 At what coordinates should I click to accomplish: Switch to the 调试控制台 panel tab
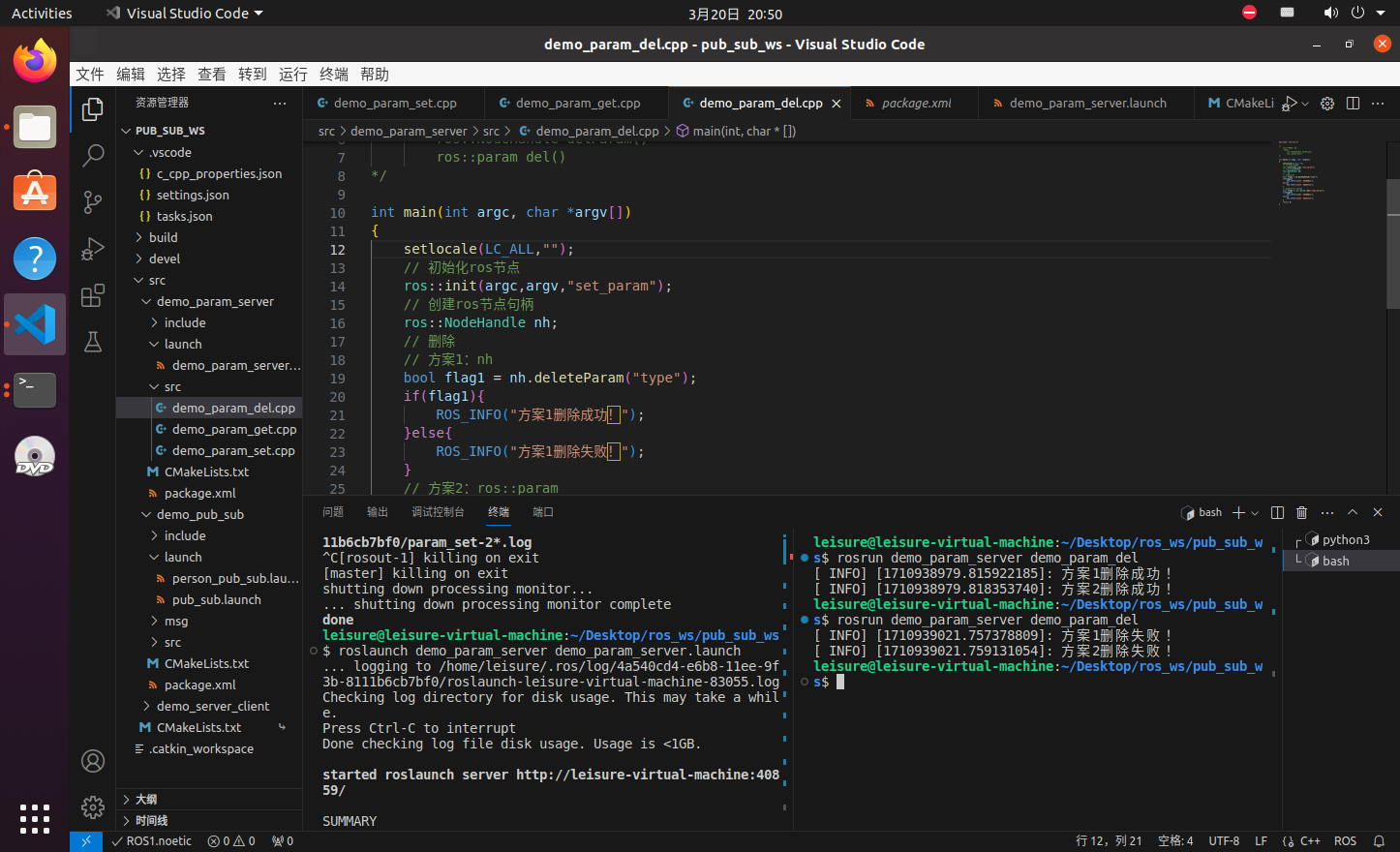[438, 512]
